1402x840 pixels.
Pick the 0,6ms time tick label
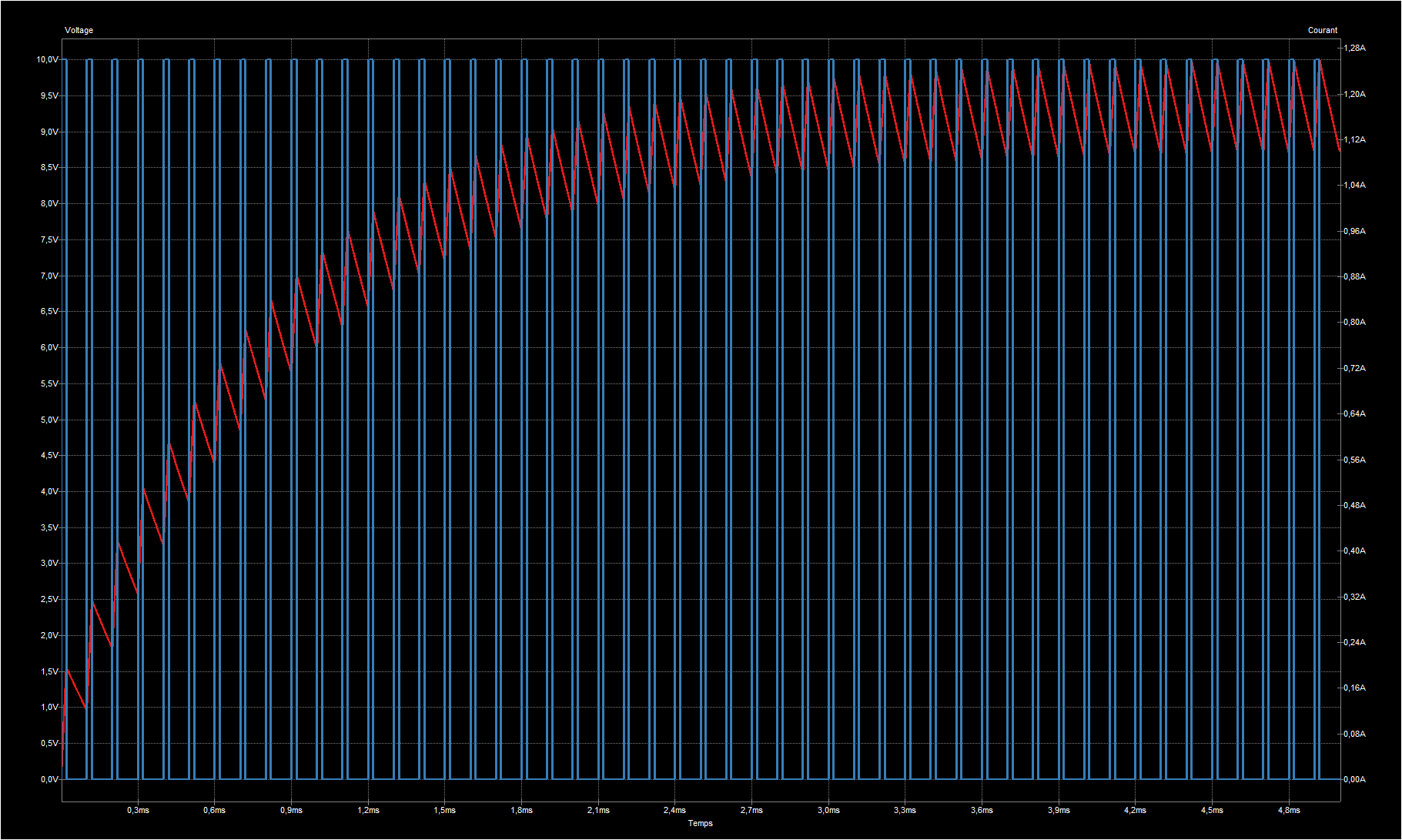click(x=215, y=810)
